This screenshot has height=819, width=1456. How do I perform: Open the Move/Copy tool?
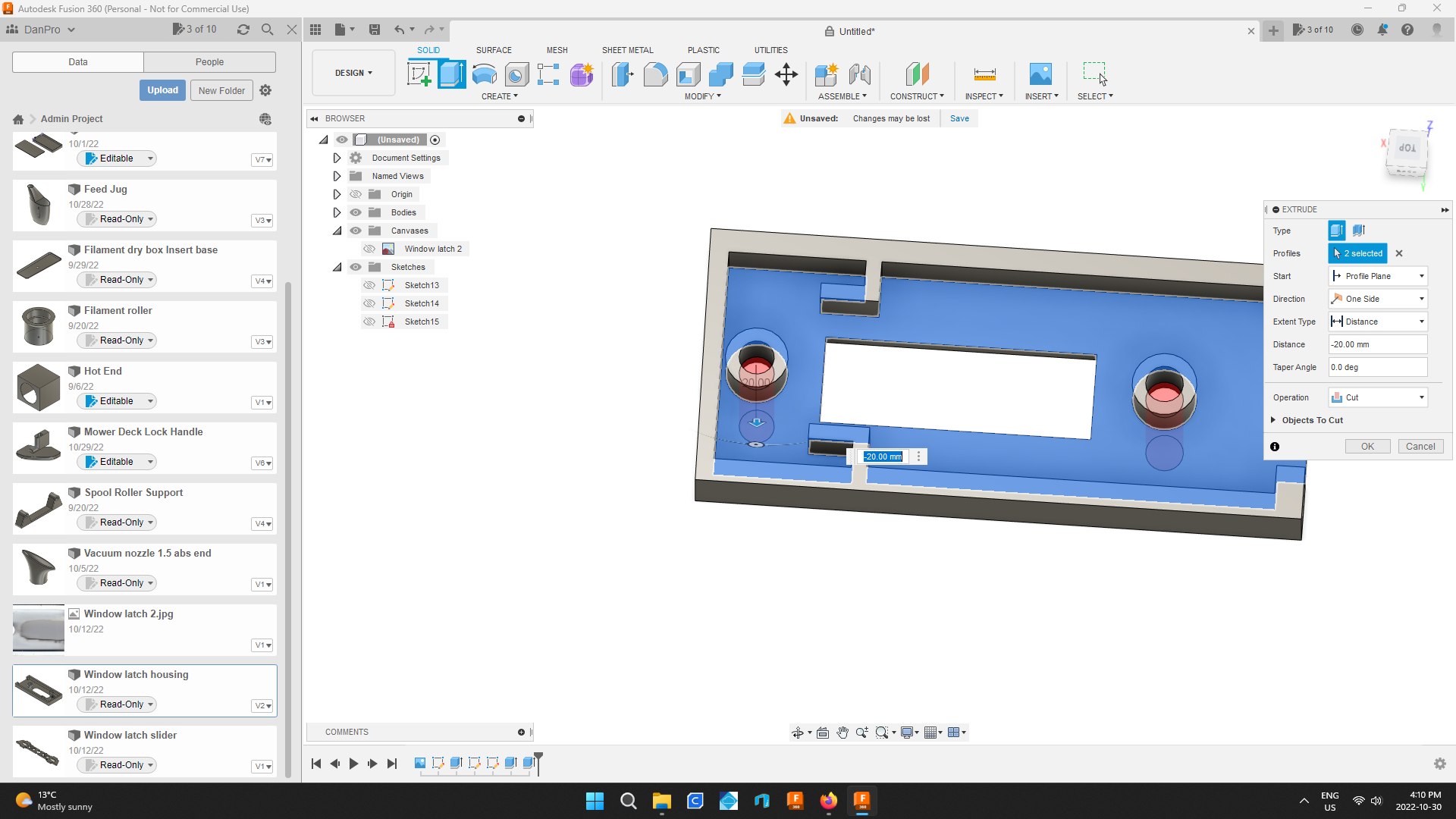[786, 74]
